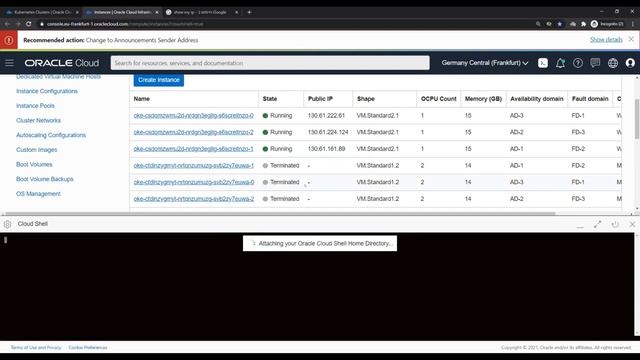The width and height of the screenshot is (640, 360).
Task: Open Cloud Shell from the header icon
Action: (543, 63)
